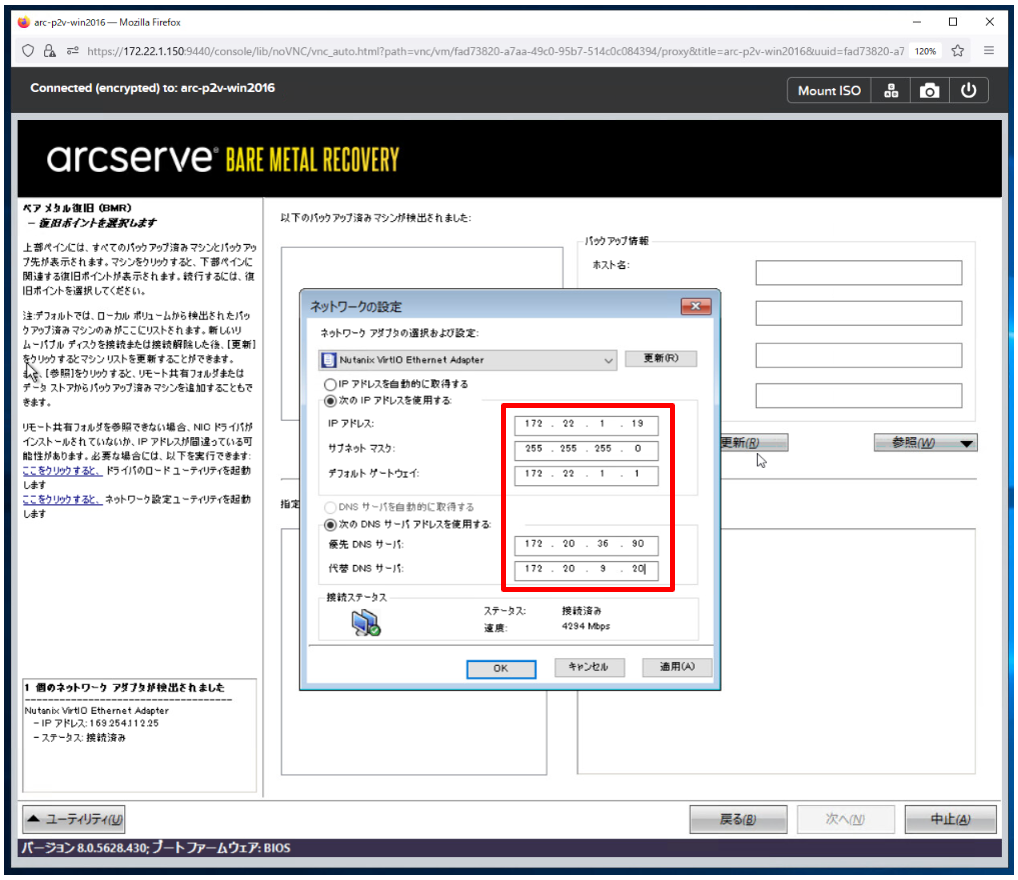Click the padlock site security icon
Image resolution: width=1018 pixels, height=880 pixels.
tap(49, 51)
